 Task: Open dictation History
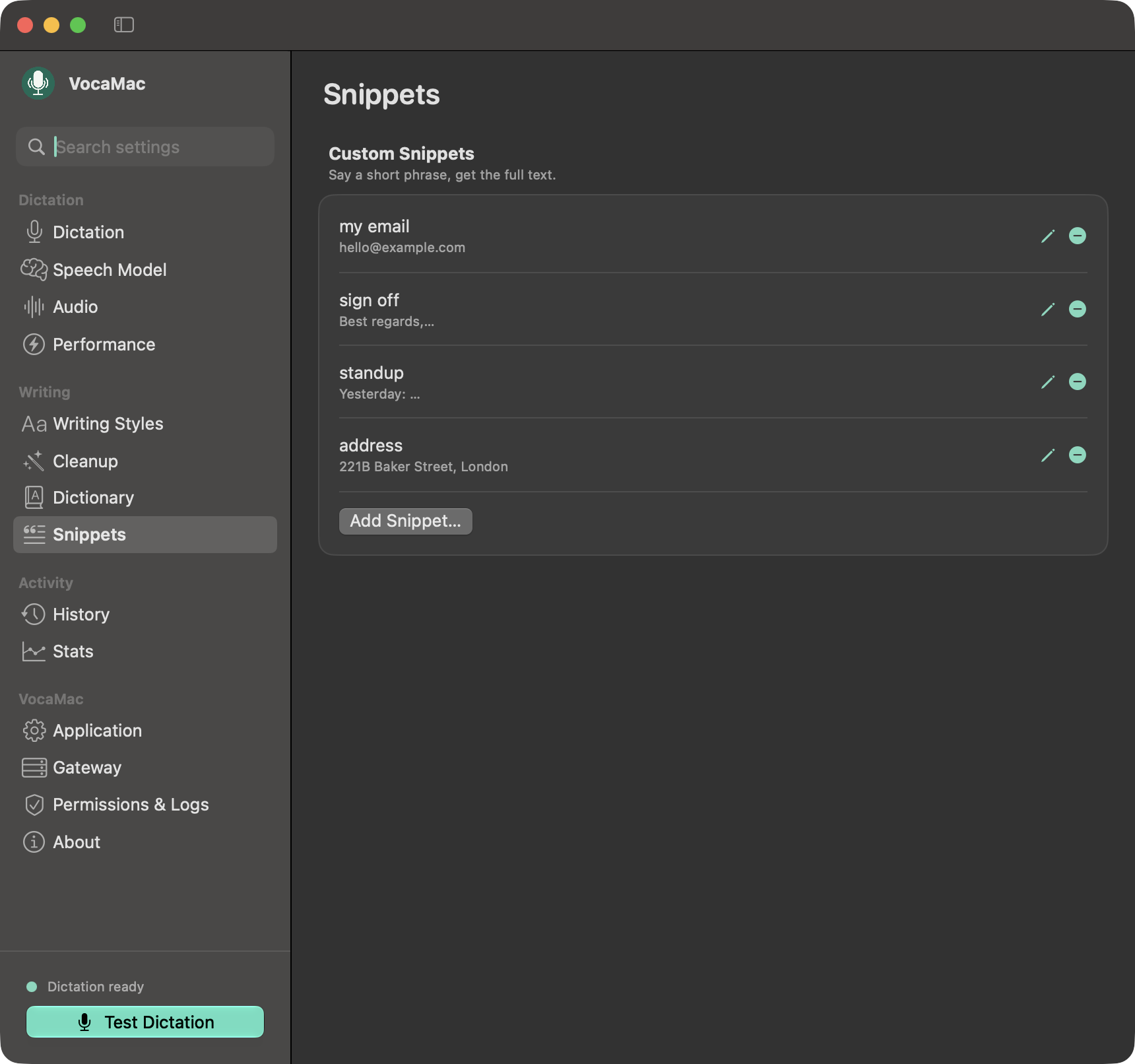tap(145, 615)
